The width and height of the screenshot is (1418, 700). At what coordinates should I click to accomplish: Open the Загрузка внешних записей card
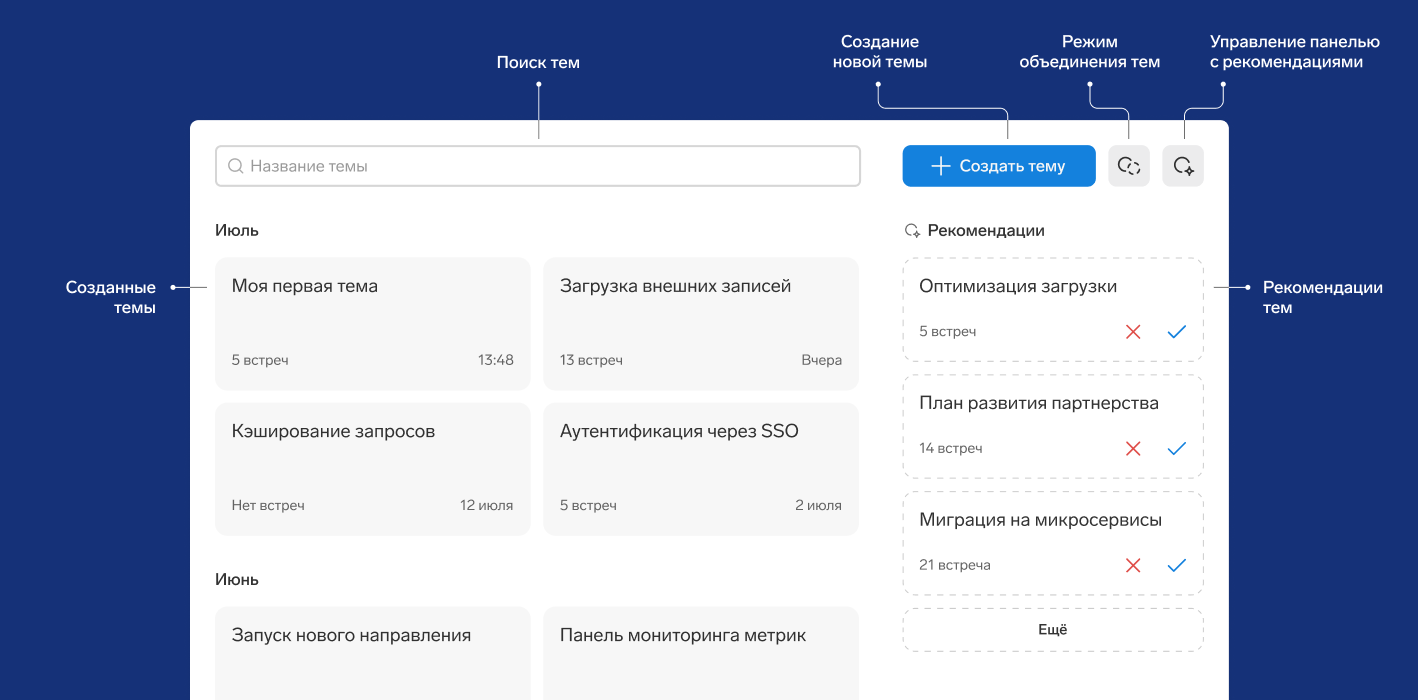[x=701, y=324]
